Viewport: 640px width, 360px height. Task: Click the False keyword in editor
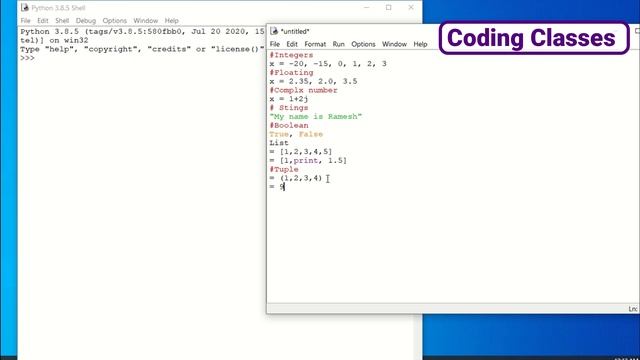coord(311,134)
